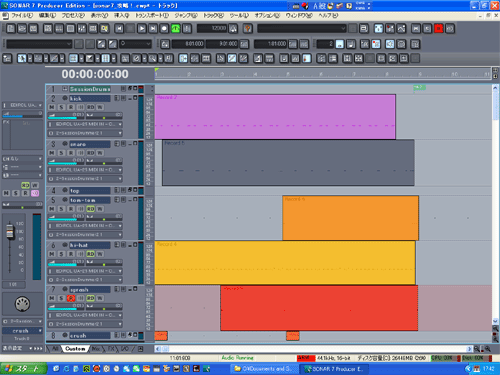Open the splash track output dropdown

pos(85,324)
